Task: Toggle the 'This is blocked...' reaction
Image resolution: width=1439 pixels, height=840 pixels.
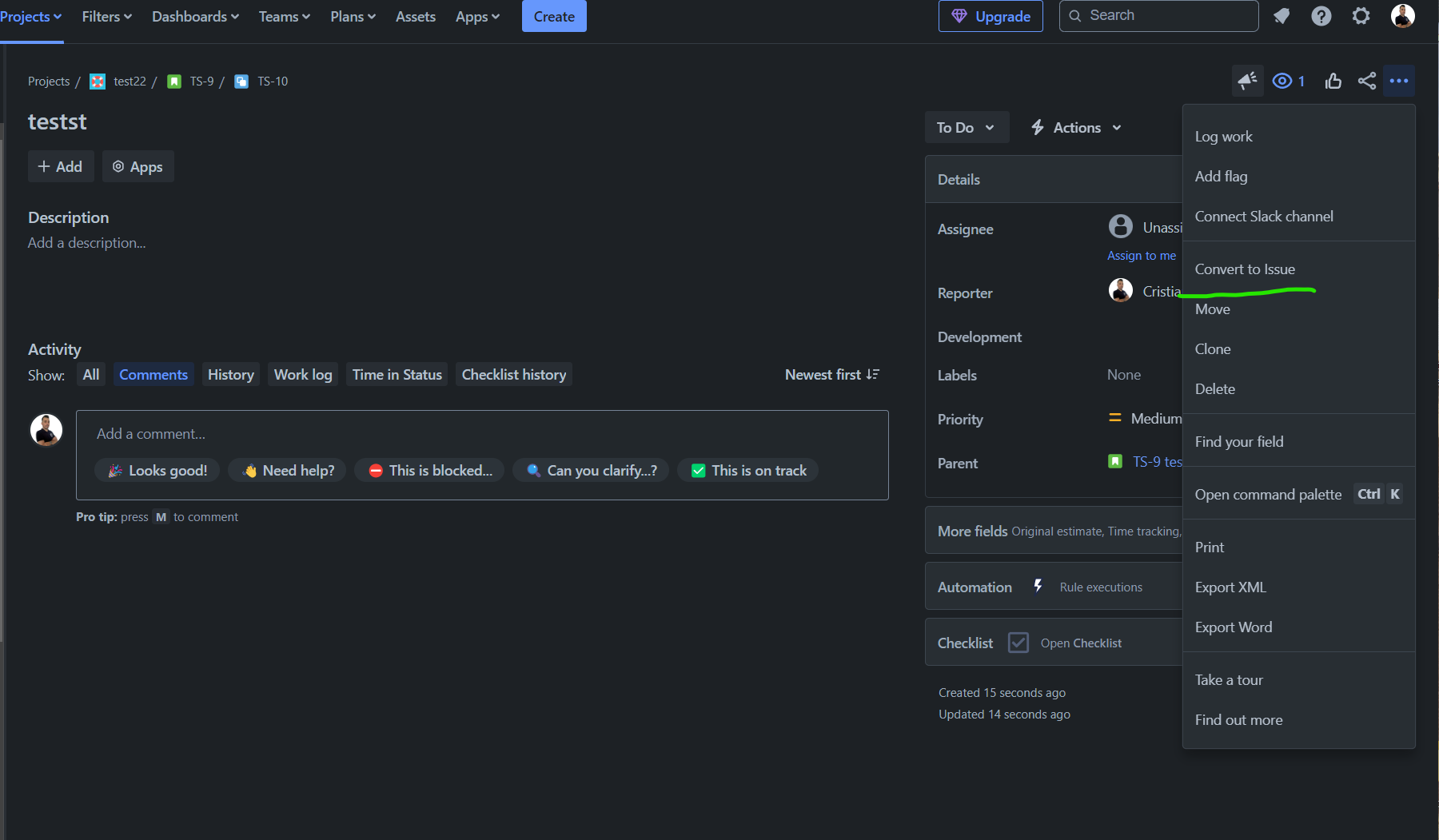Action: [x=429, y=470]
